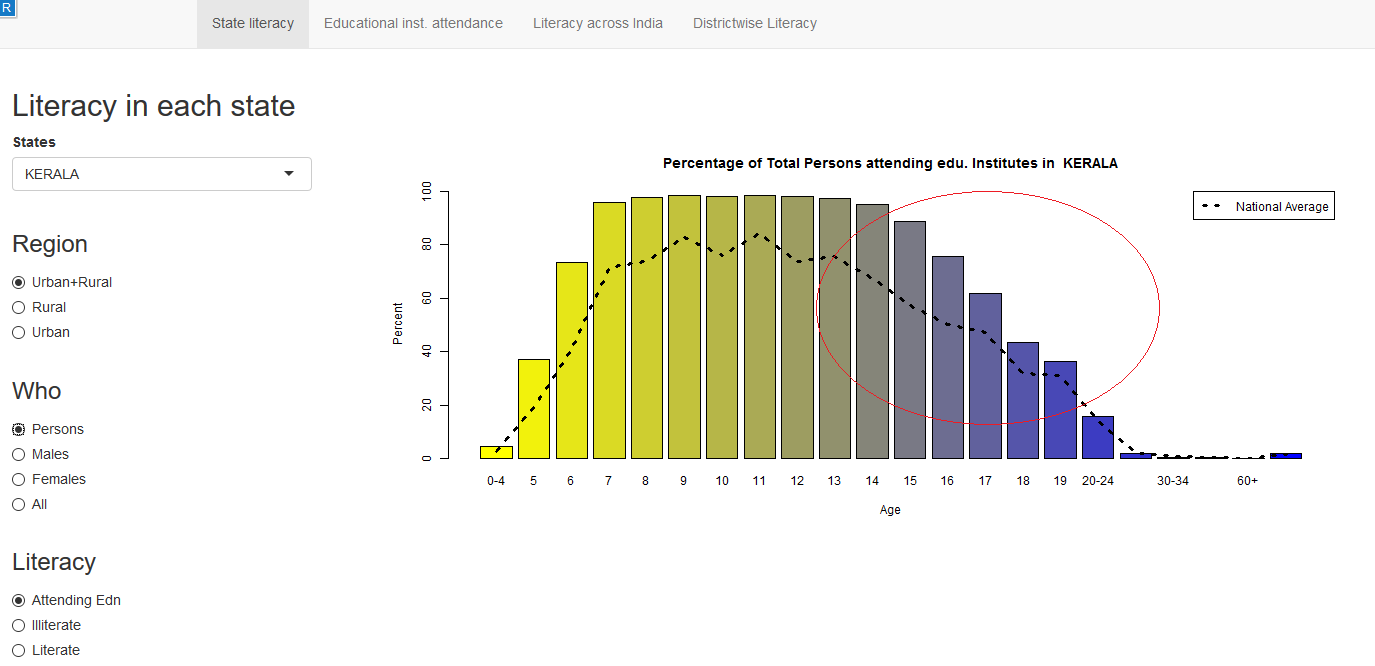Click the R icon in top-left corner

click(7, 7)
